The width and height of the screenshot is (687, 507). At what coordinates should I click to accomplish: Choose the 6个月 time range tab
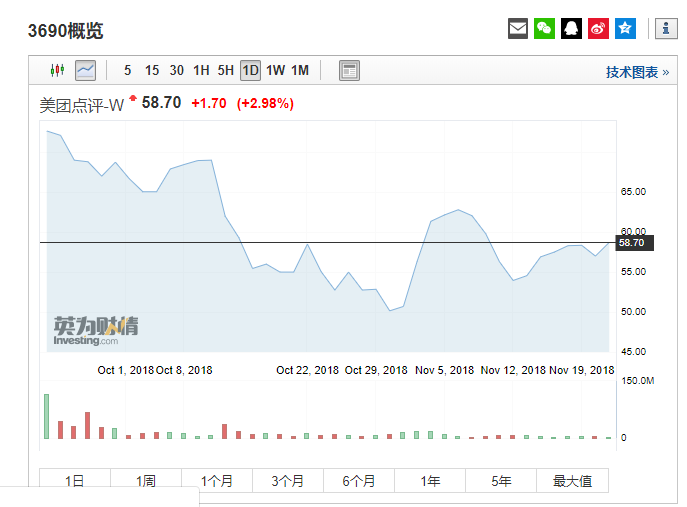(359, 481)
